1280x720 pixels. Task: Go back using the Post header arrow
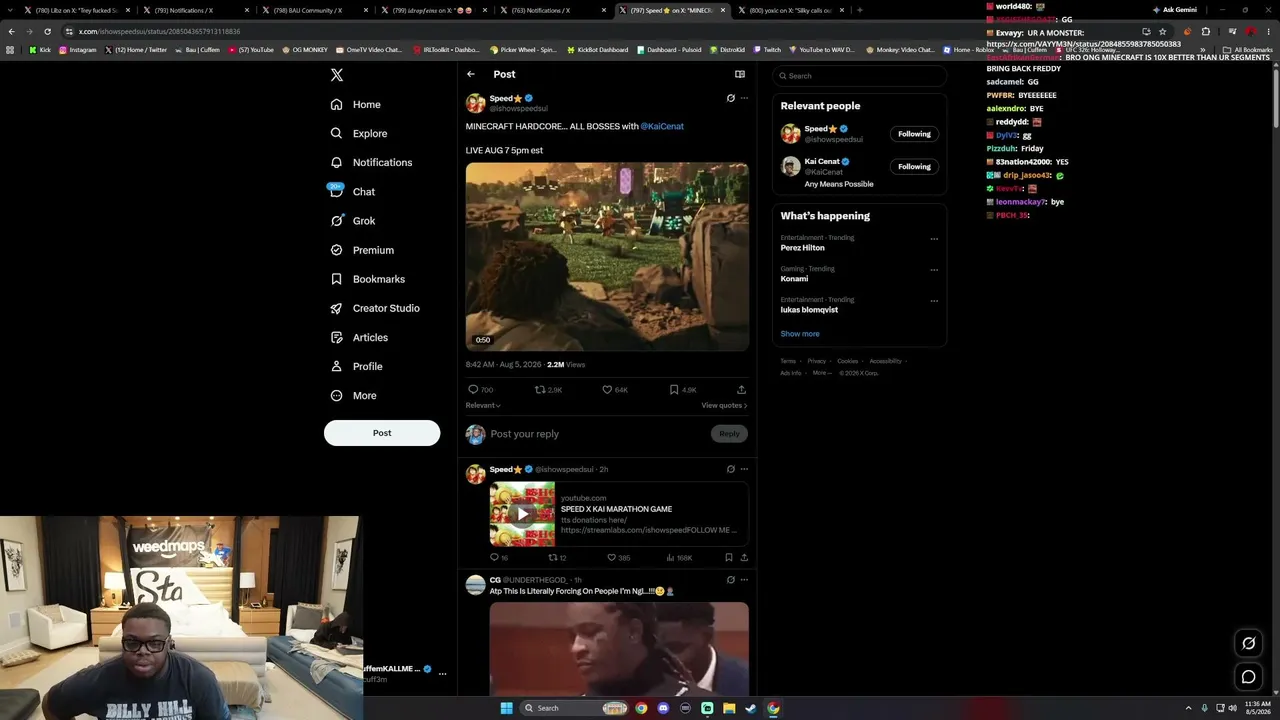471,74
